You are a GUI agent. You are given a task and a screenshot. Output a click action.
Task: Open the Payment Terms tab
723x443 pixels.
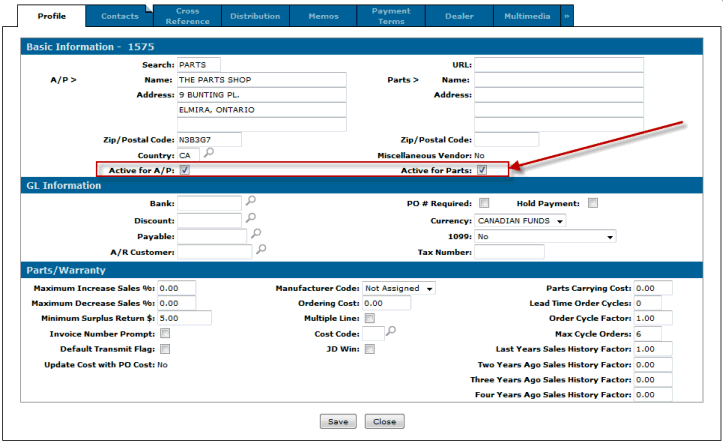pyautogui.click(x=391, y=17)
